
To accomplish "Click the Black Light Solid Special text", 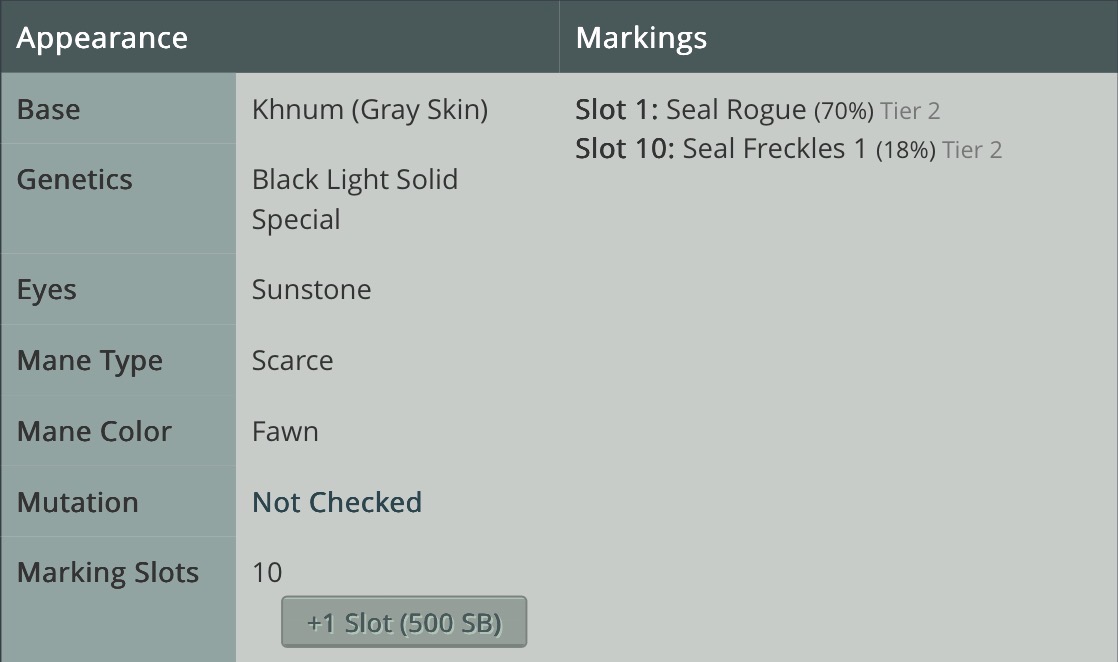I will [354, 199].
